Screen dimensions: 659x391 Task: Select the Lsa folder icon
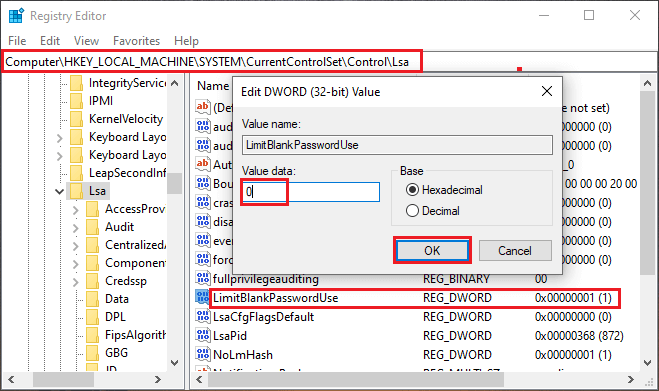(x=76, y=191)
